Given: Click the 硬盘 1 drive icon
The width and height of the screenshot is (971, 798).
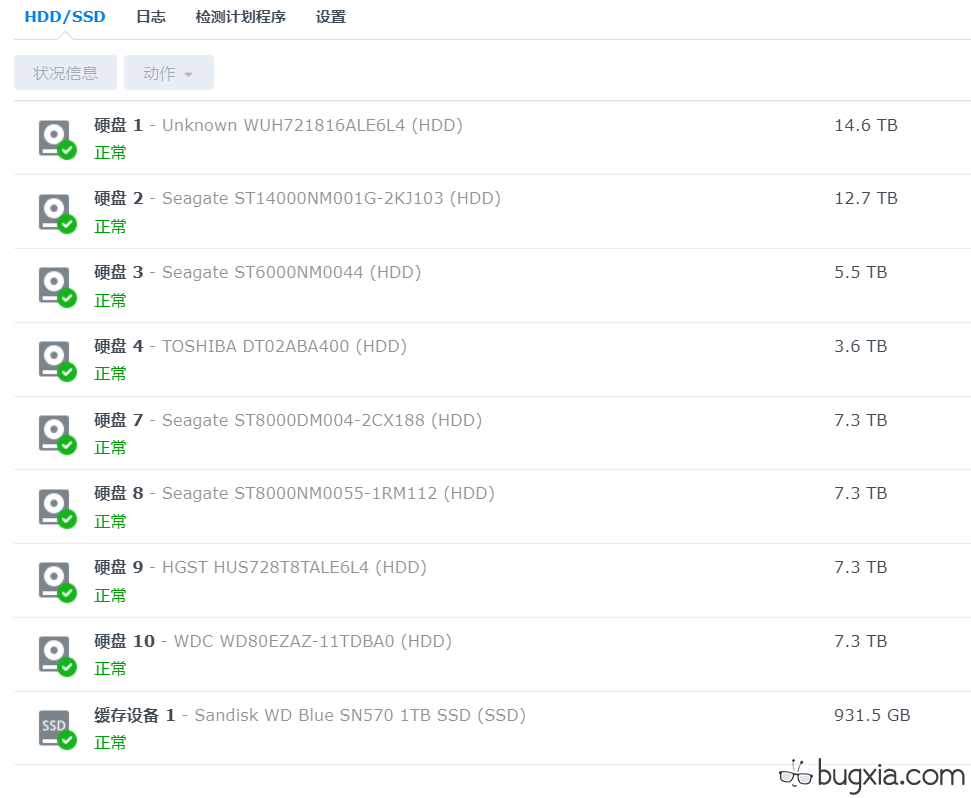Looking at the screenshot, I should 55,138.
